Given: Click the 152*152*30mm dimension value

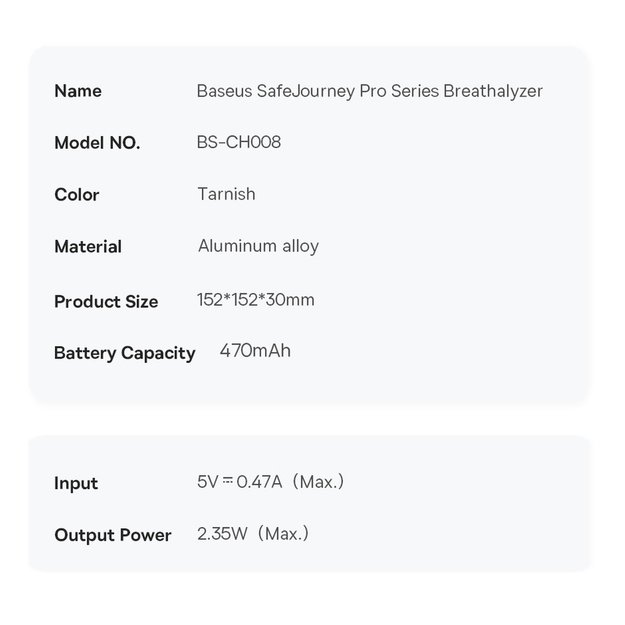Looking at the screenshot, I should coord(256,300).
